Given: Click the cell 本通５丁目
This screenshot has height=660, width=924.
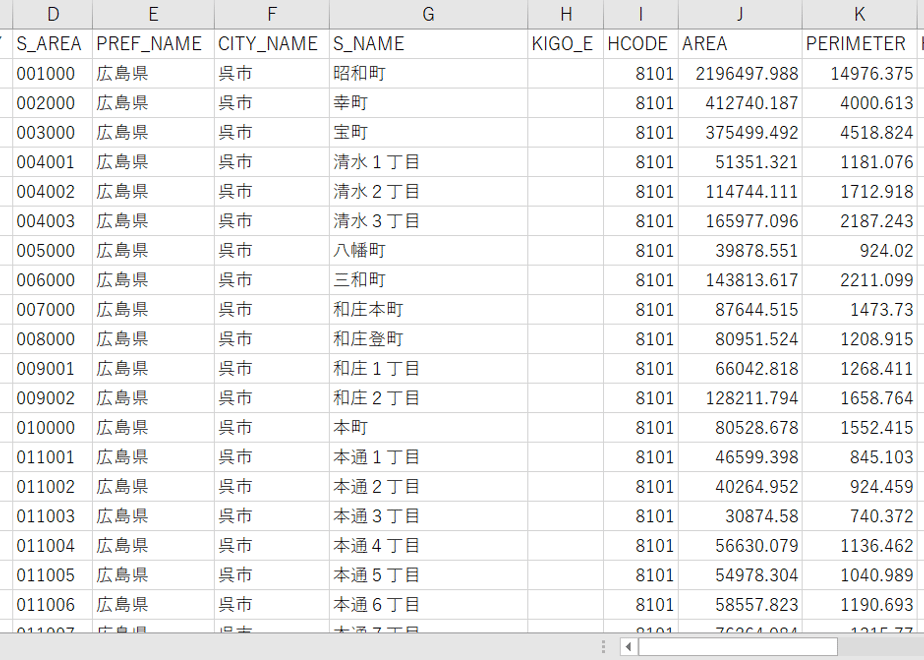Looking at the screenshot, I should (428, 575).
